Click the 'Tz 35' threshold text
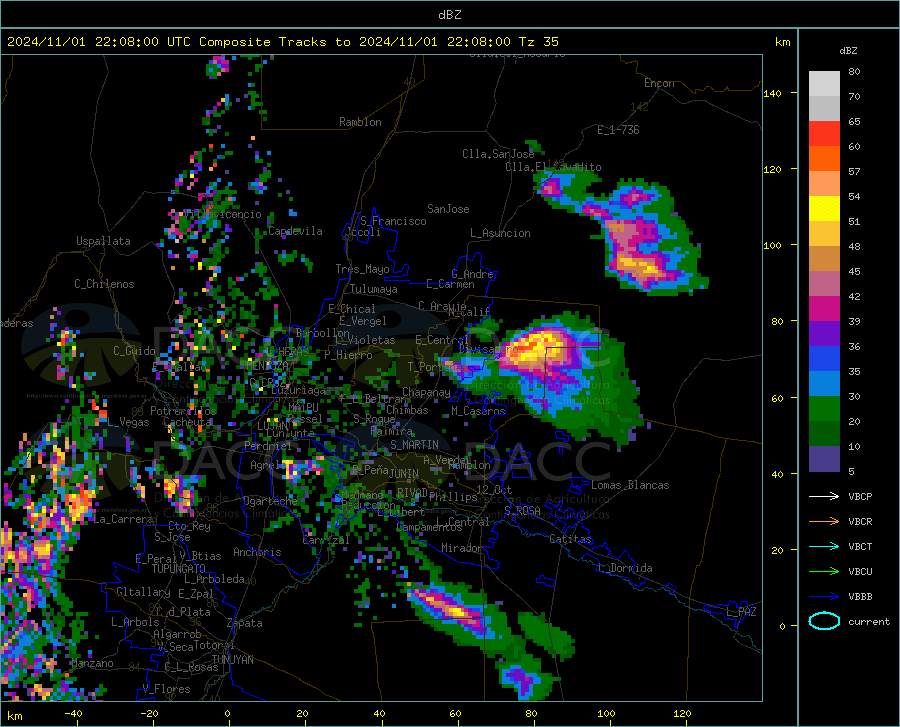The width and height of the screenshot is (900, 727). click(x=539, y=42)
